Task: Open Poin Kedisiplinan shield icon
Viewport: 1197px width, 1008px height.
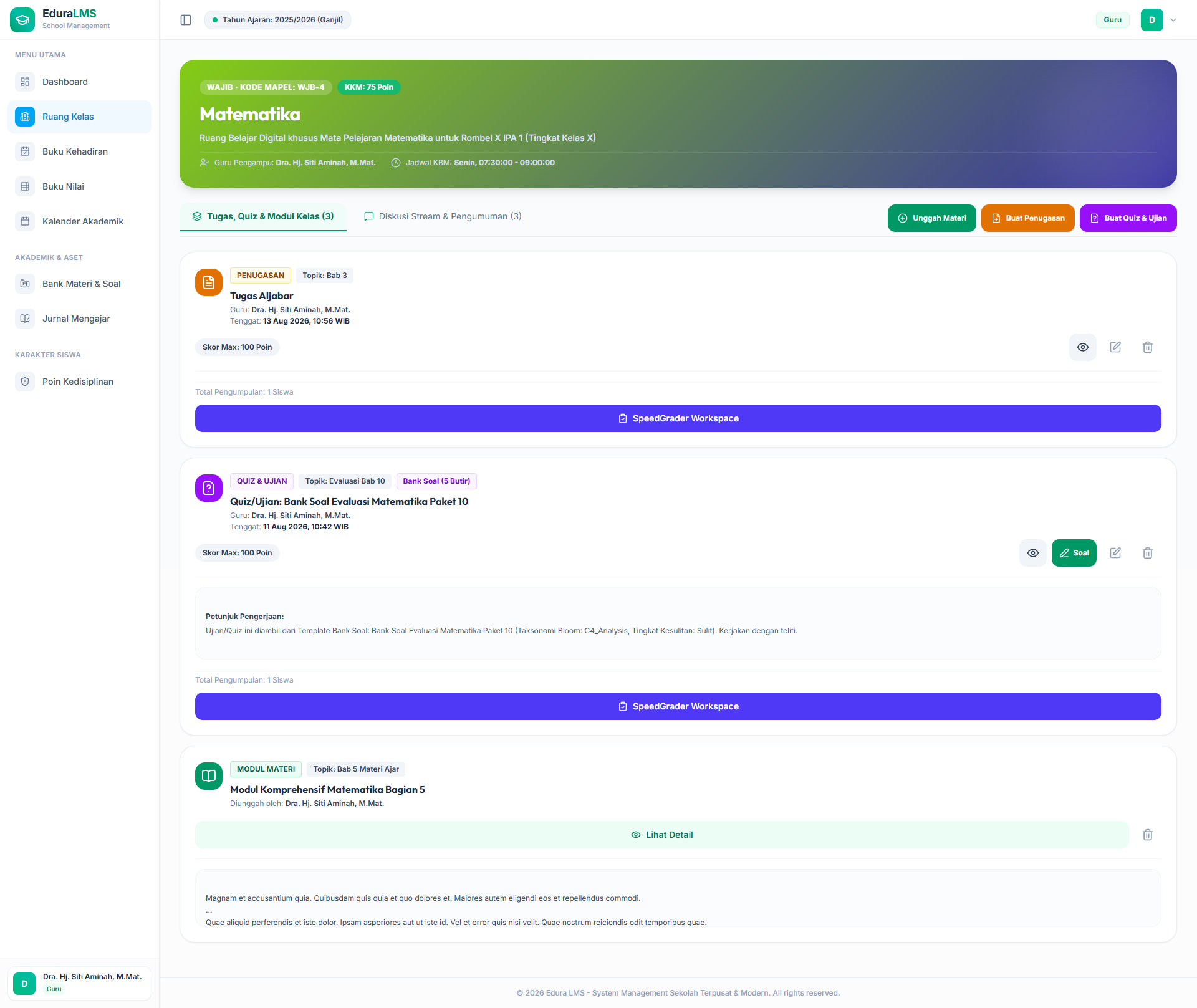Action: 25,382
